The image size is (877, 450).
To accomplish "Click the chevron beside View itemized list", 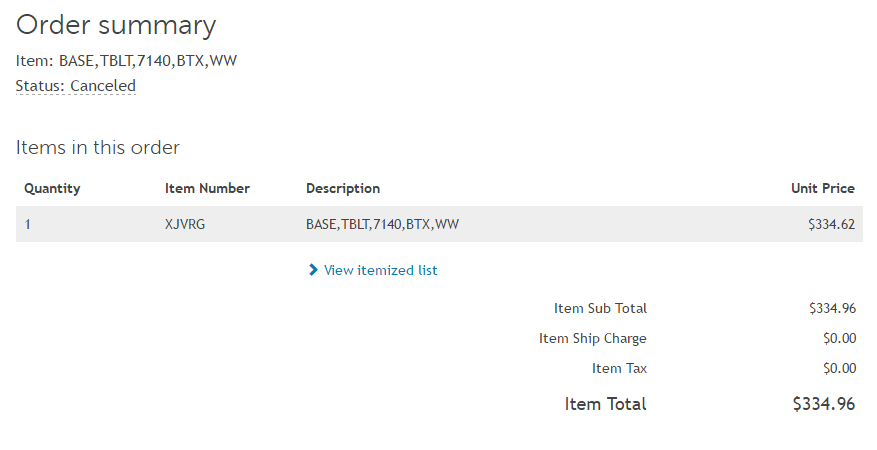I will tap(313, 270).
